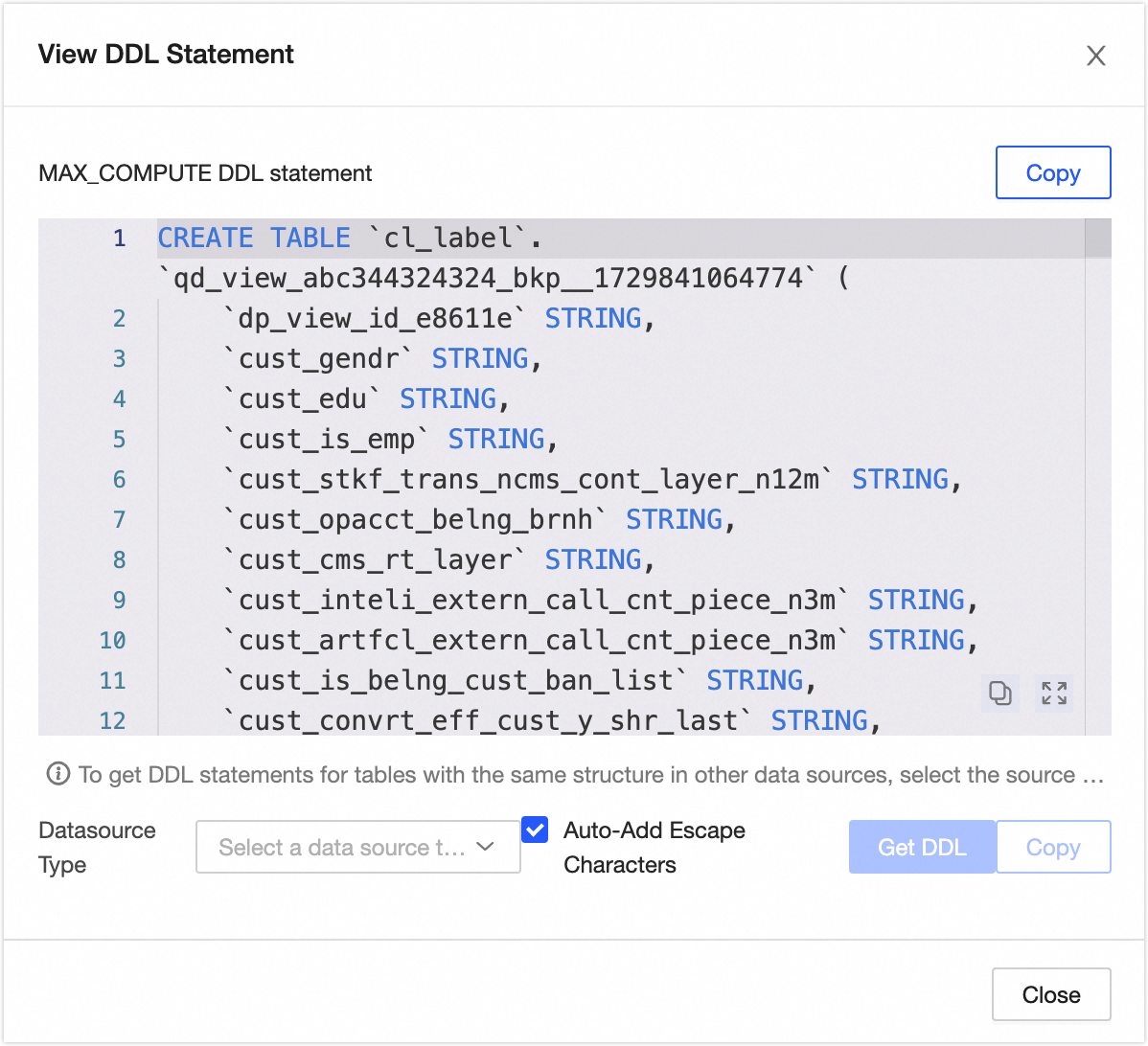Image resolution: width=1148 pixels, height=1046 pixels.
Task: Click the Close button at dialog bottom
Action: coord(1050,995)
